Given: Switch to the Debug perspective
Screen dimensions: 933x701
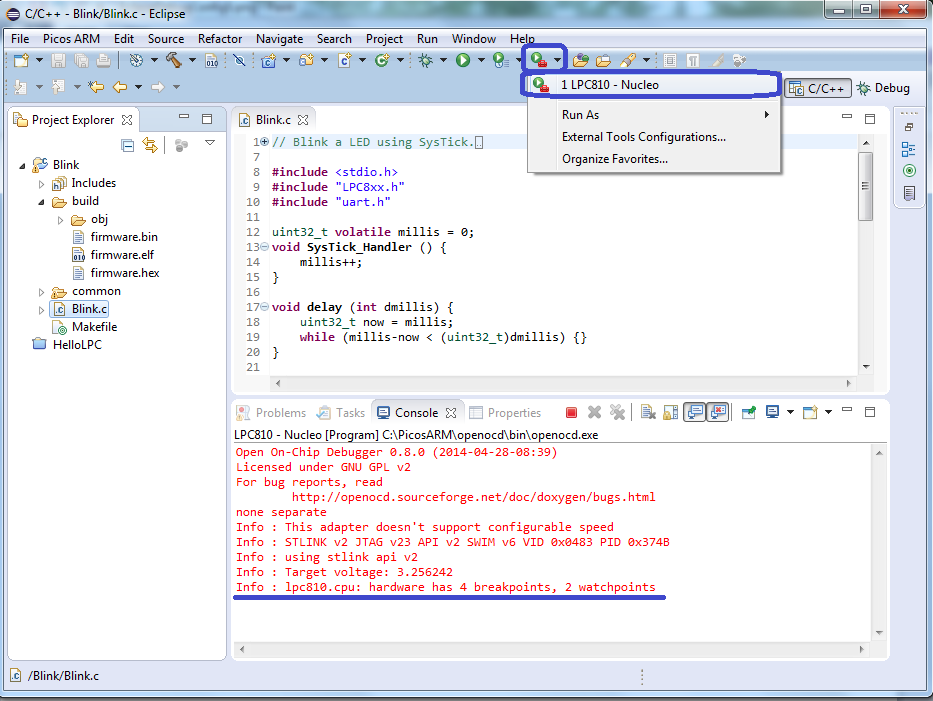Looking at the screenshot, I should tap(884, 88).
